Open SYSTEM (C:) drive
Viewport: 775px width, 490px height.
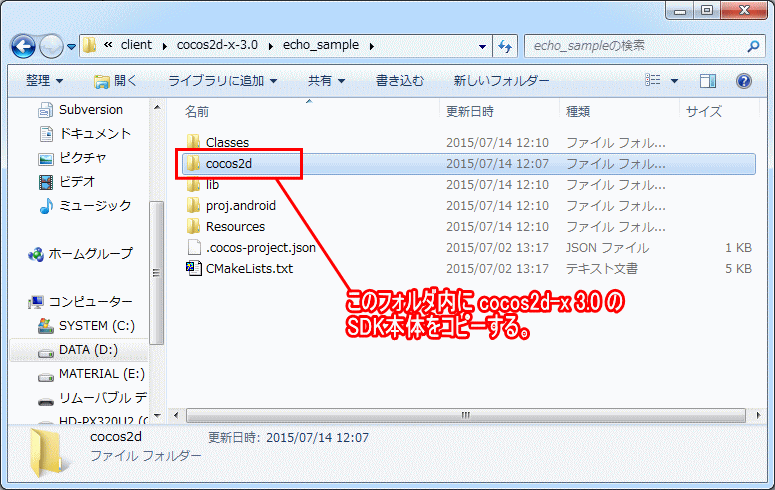point(96,325)
